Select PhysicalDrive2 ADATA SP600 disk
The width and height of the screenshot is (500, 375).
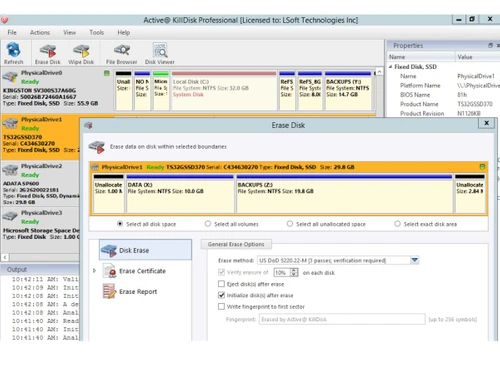click(x=40, y=184)
